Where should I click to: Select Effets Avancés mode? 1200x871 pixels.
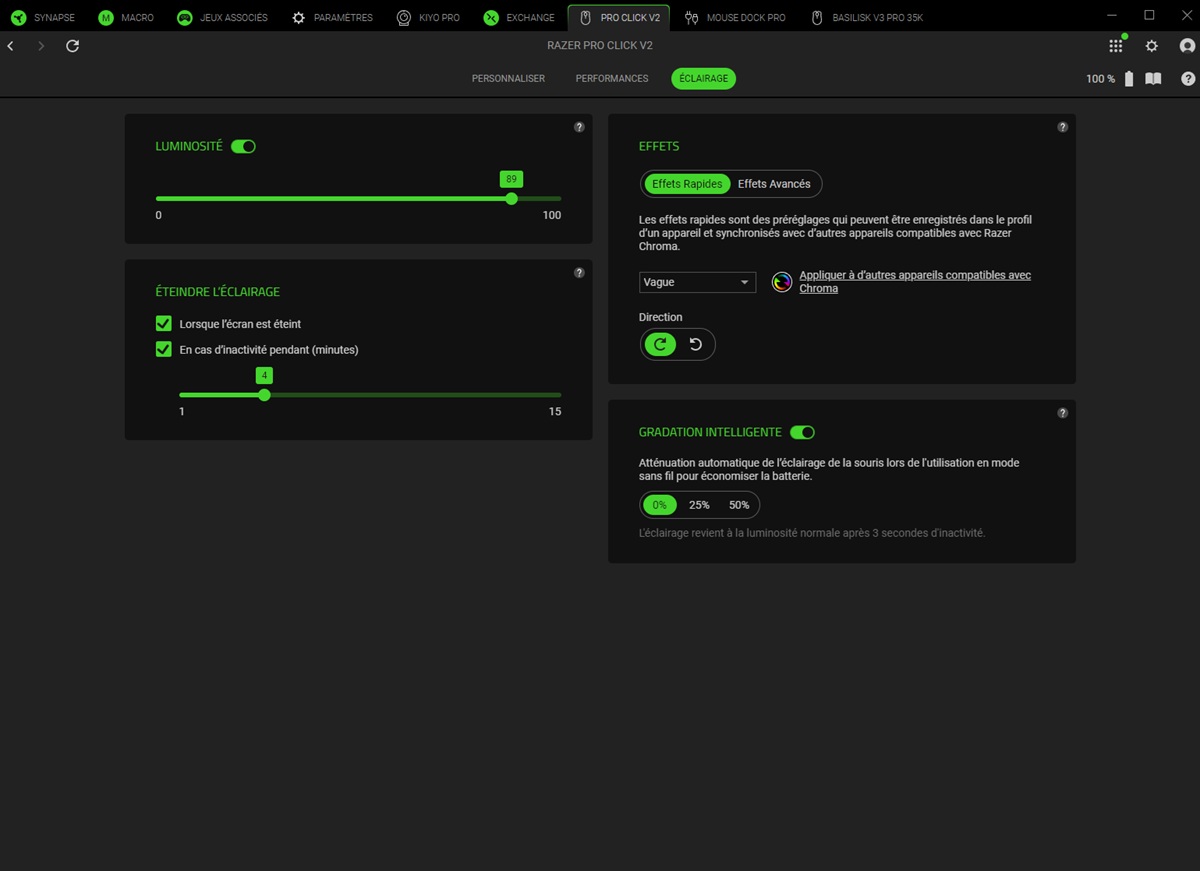(774, 184)
